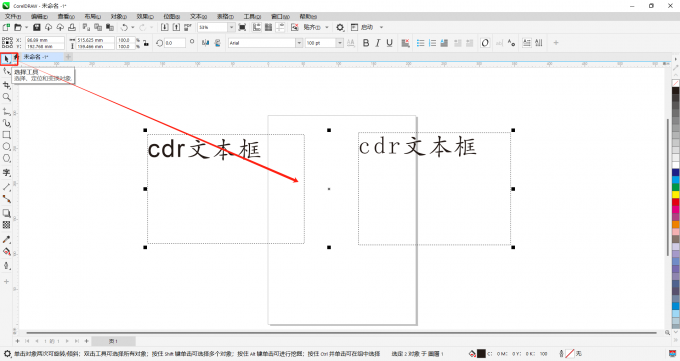Open the Edit (编辑) menu
The height and width of the screenshot is (361, 680).
pos(39,16)
